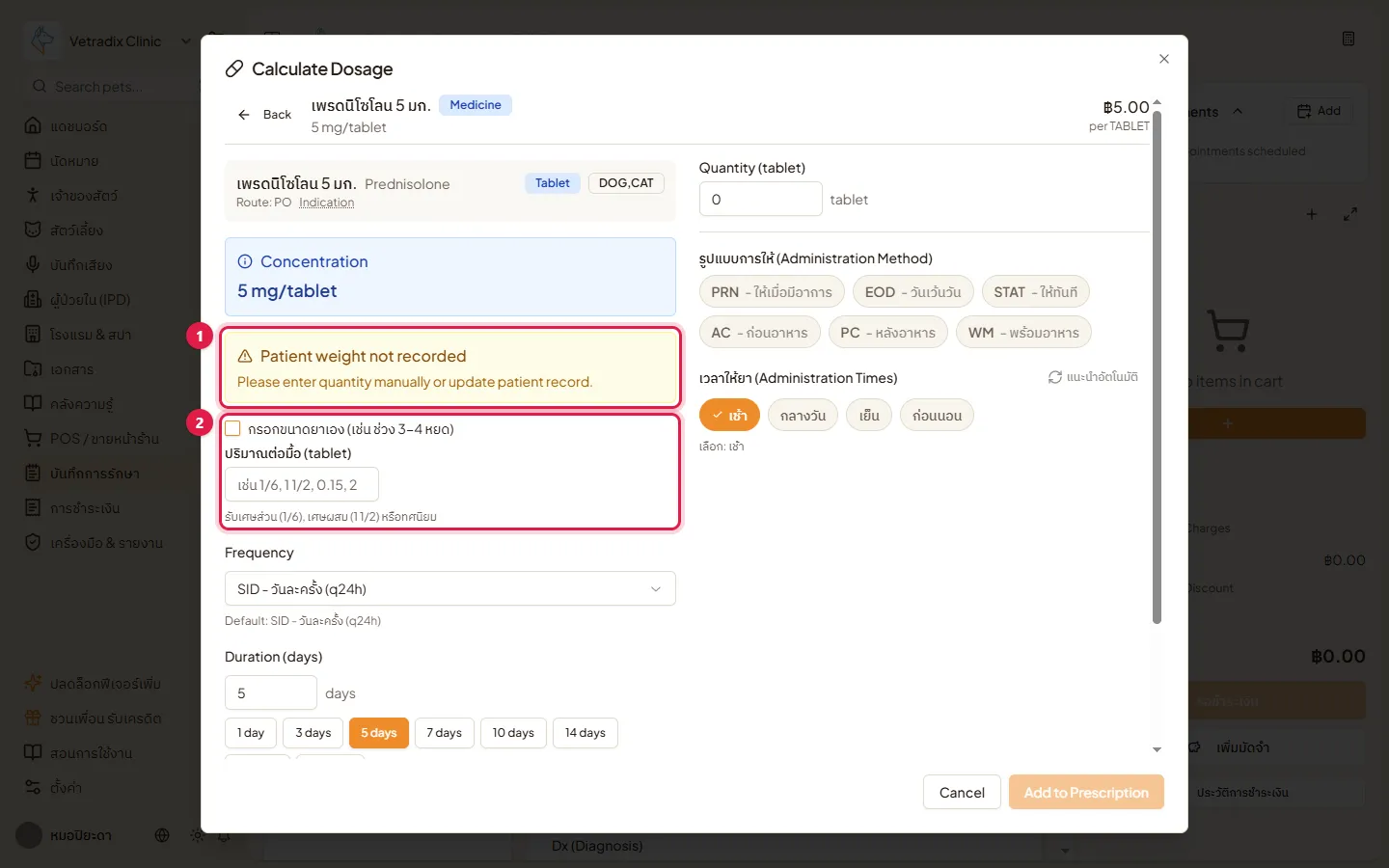Click the voice record microphone icon in sidebar
1389x868 pixels.
click(33, 264)
